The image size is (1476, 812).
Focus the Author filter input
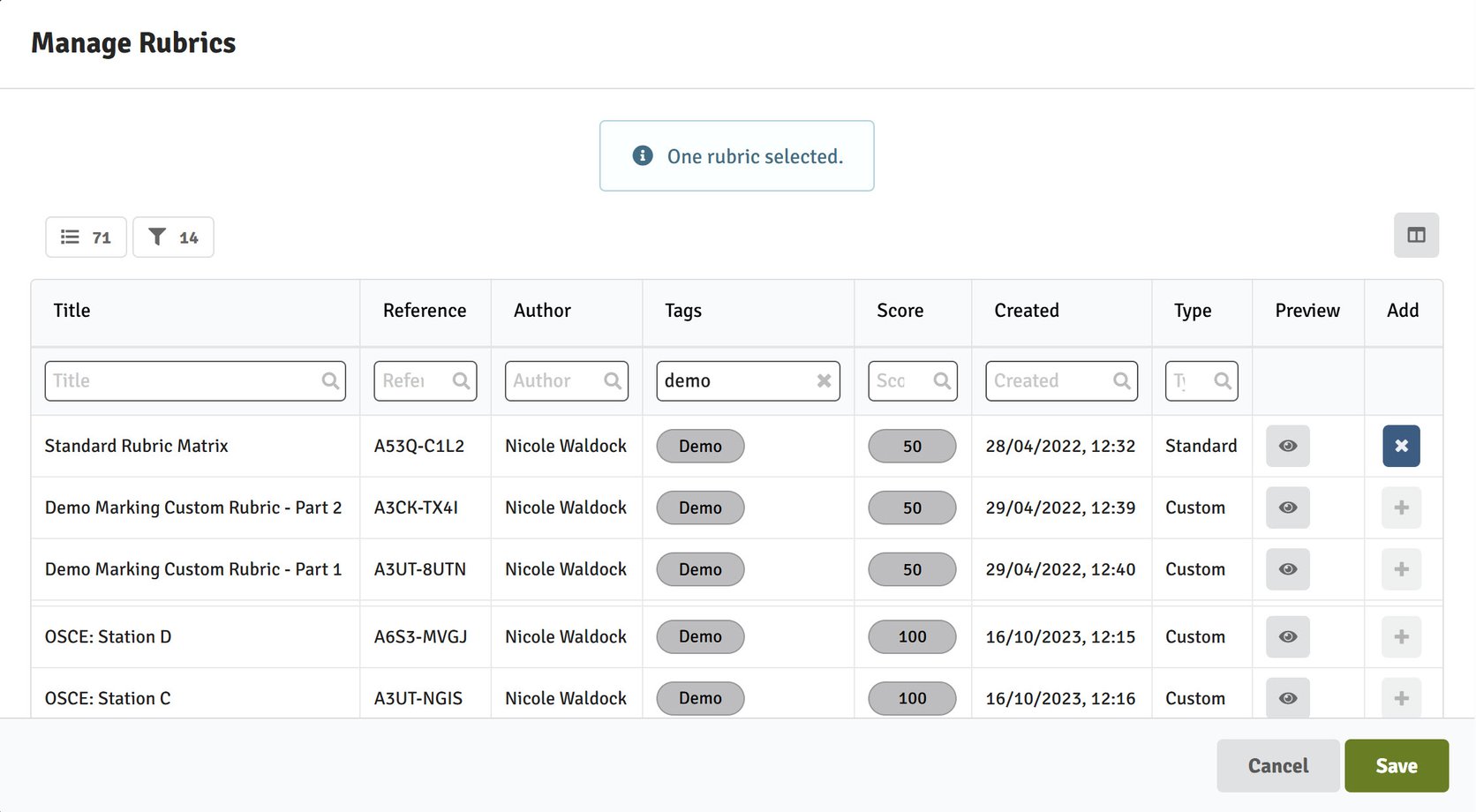coord(567,380)
